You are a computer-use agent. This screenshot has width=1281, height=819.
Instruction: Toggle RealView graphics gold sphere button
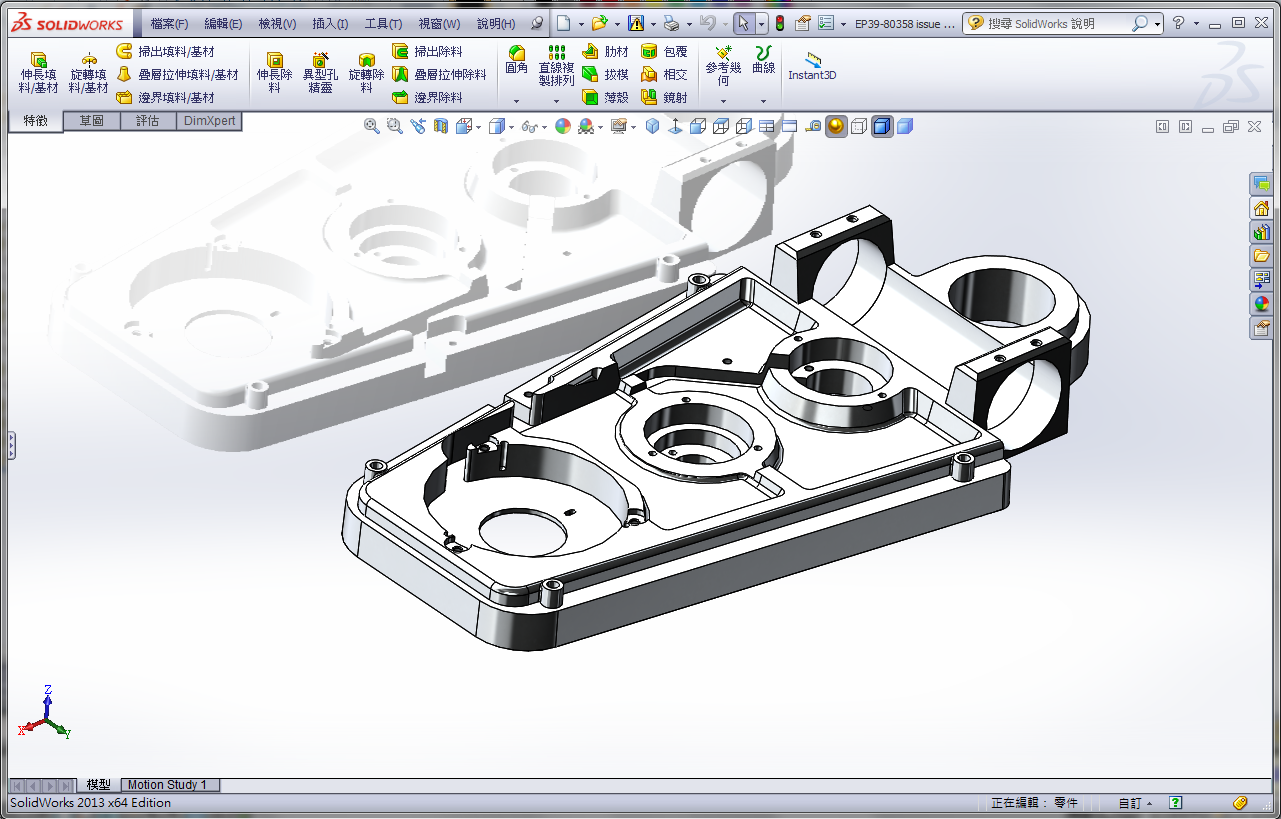click(836, 126)
